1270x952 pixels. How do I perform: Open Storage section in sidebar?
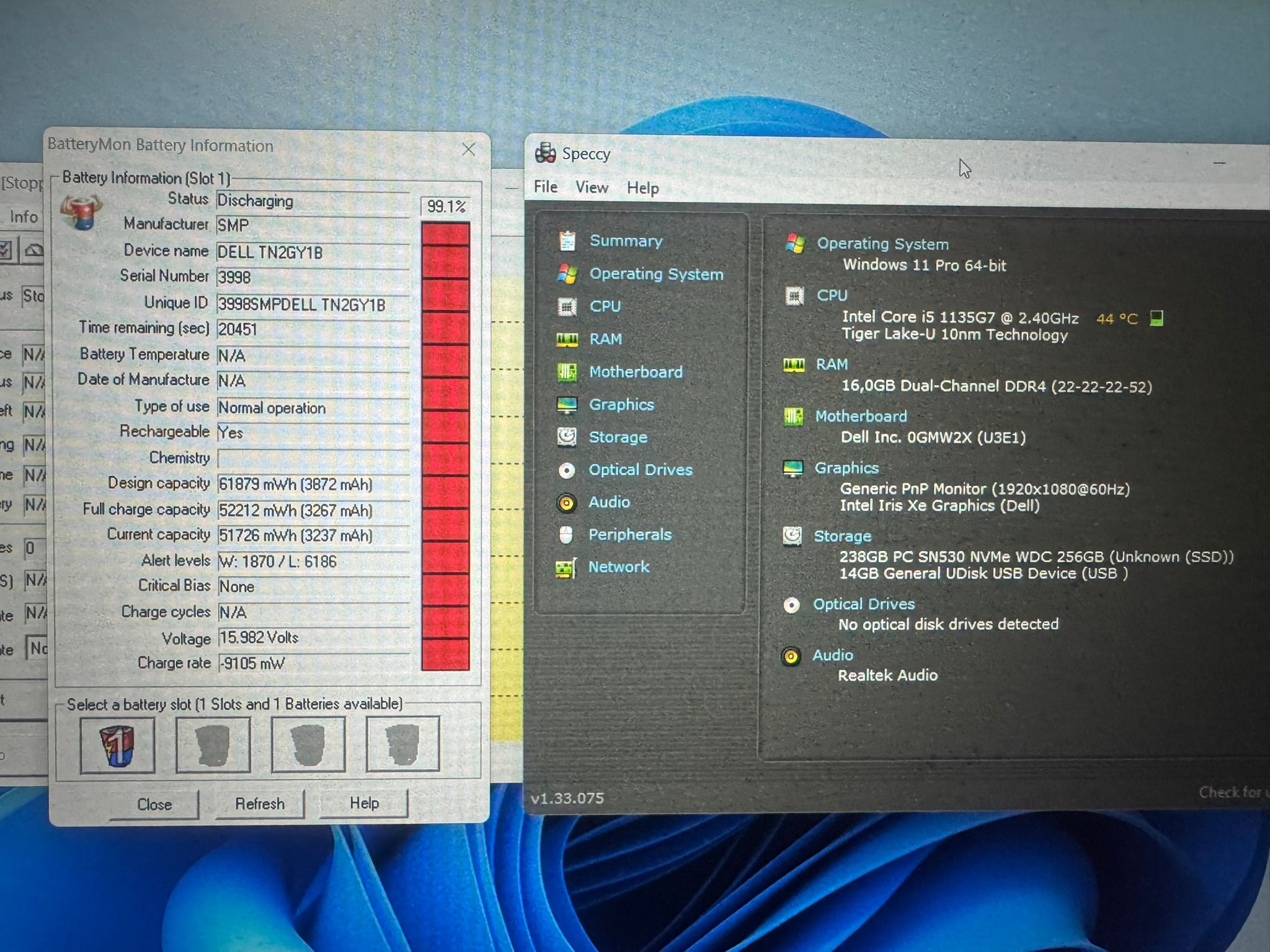(x=618, y=437)
